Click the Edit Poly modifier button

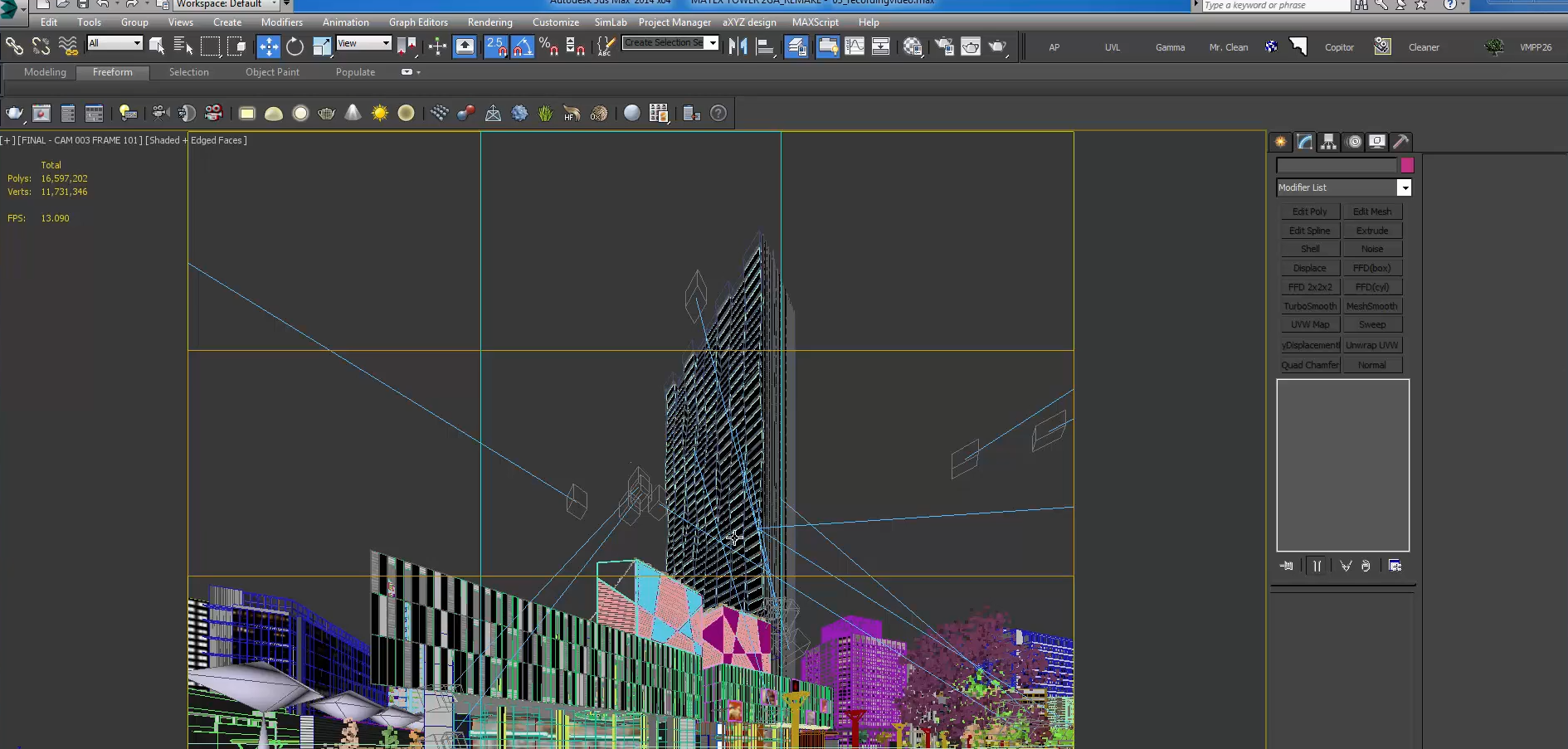point(1309,211)
